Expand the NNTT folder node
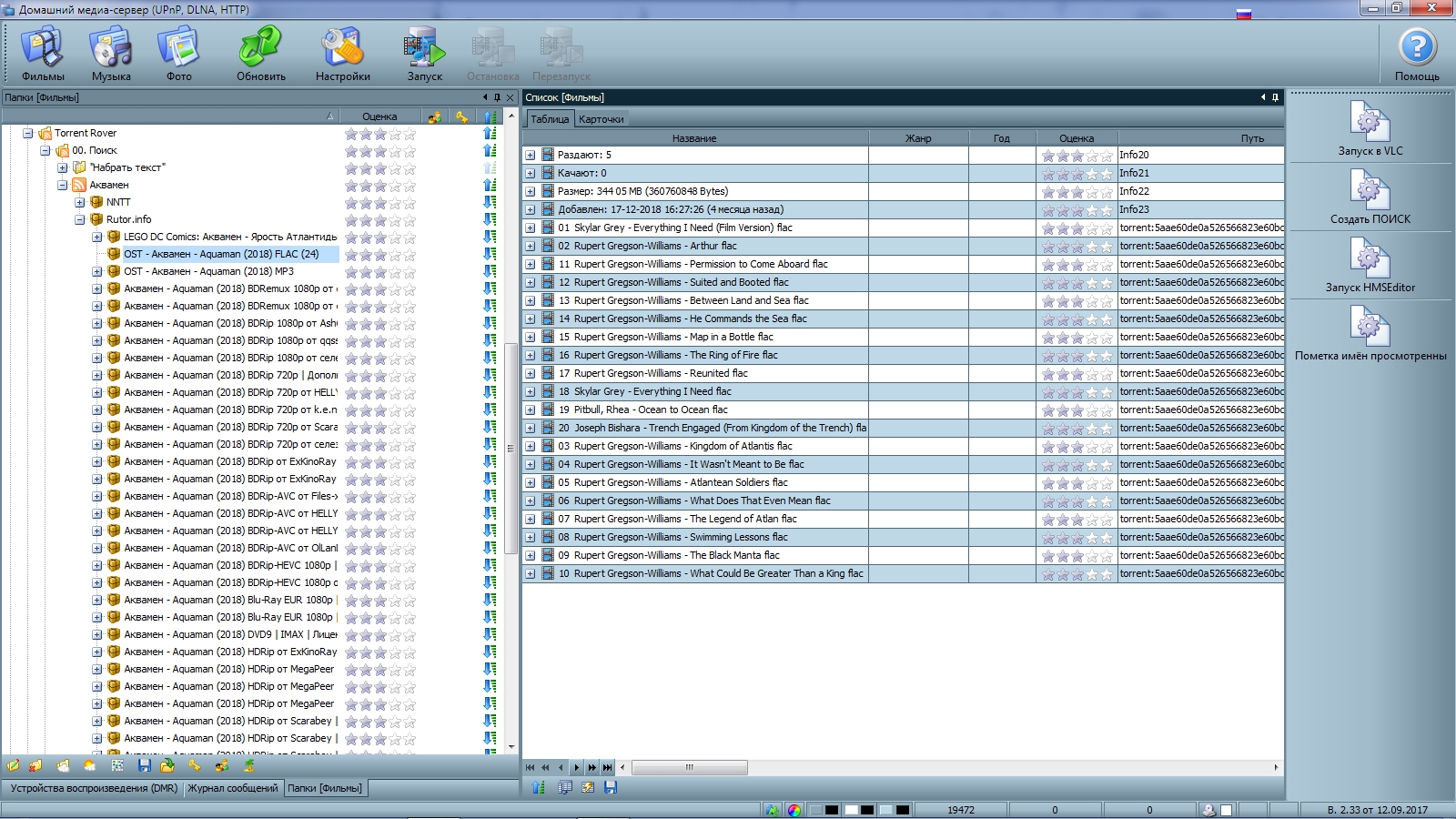 click(80, 202)
